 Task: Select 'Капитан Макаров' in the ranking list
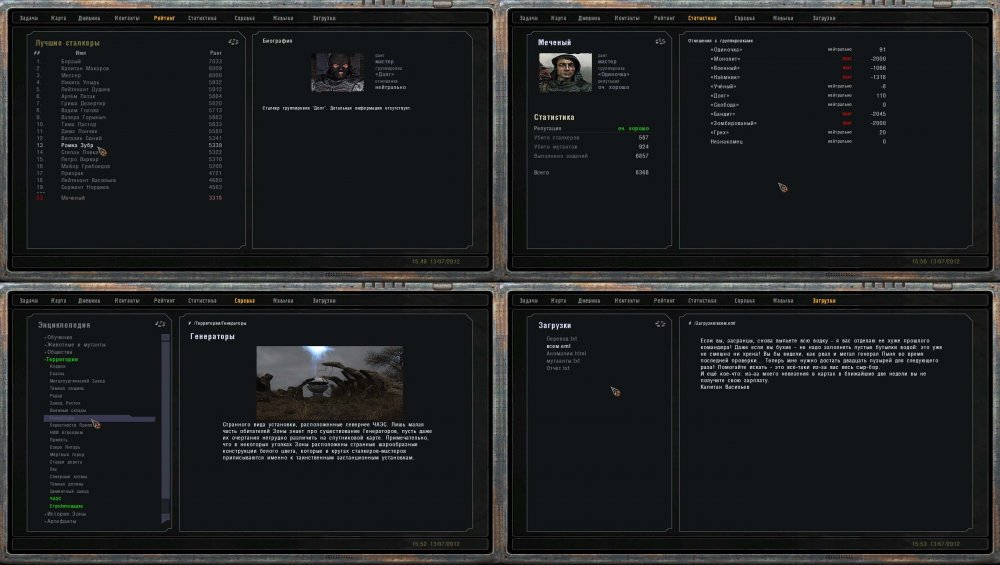pos(128,68)
